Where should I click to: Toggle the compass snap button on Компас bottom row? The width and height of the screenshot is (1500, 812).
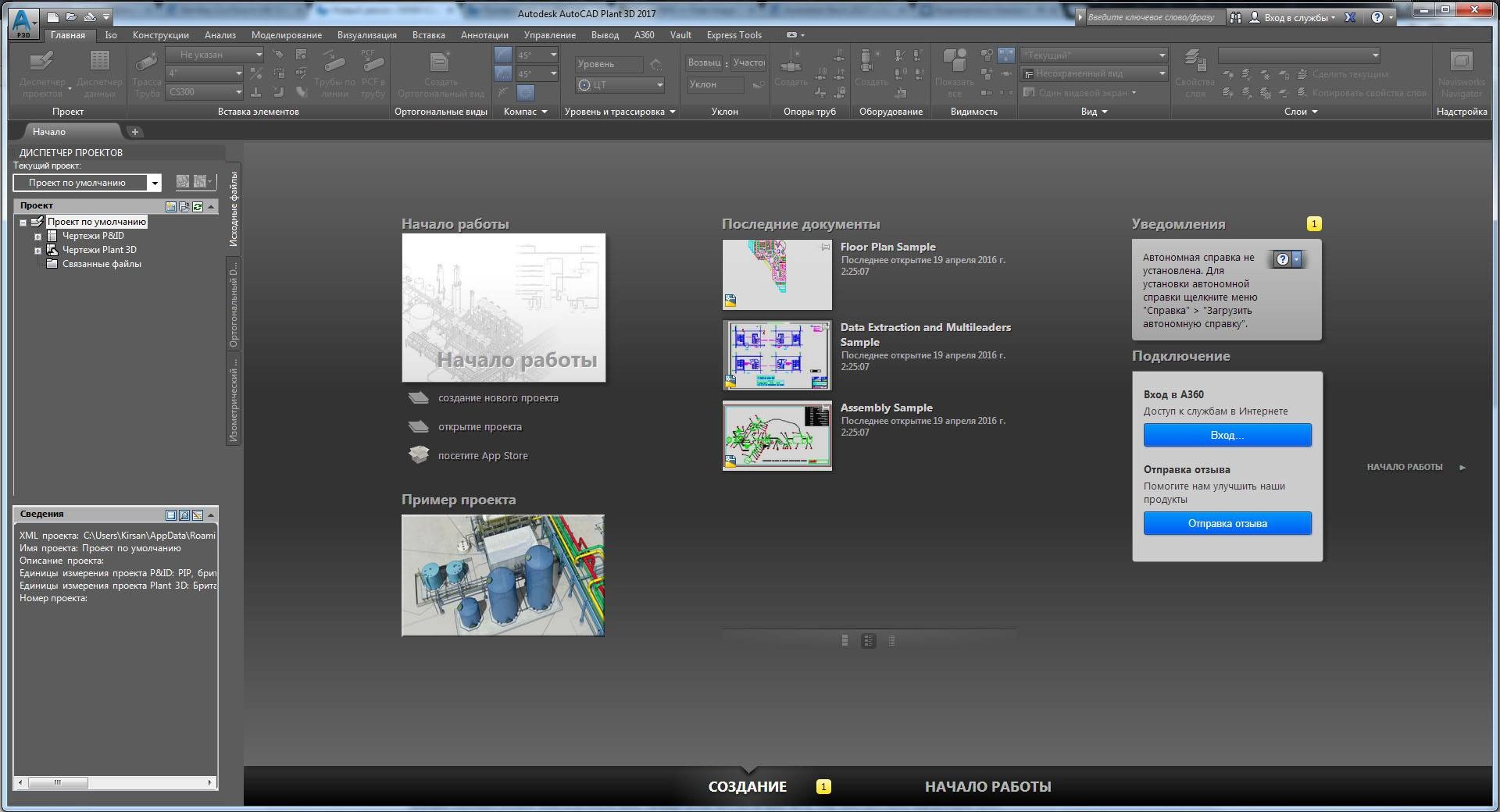pyautogui.click(x=527, y=92)
